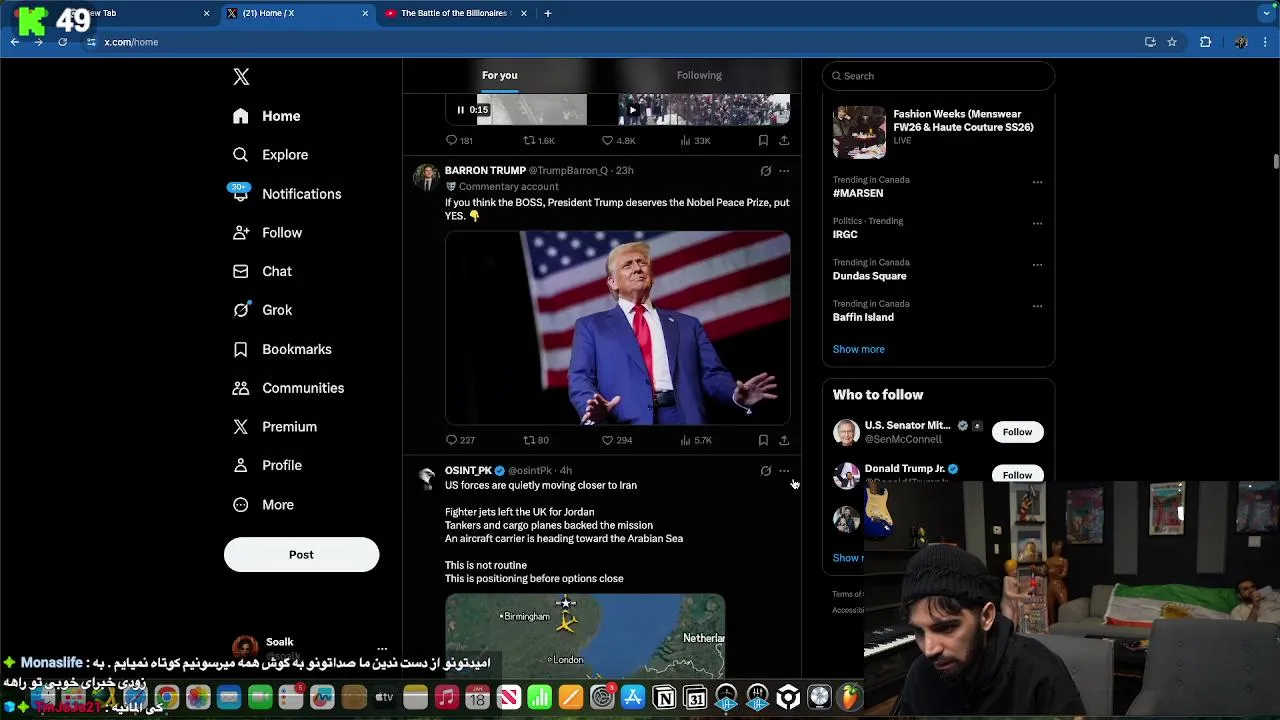This screenshot has height=720, width=1280.
Task: Click the X logo in the sidebar
Action: click(x=241, y=77)
